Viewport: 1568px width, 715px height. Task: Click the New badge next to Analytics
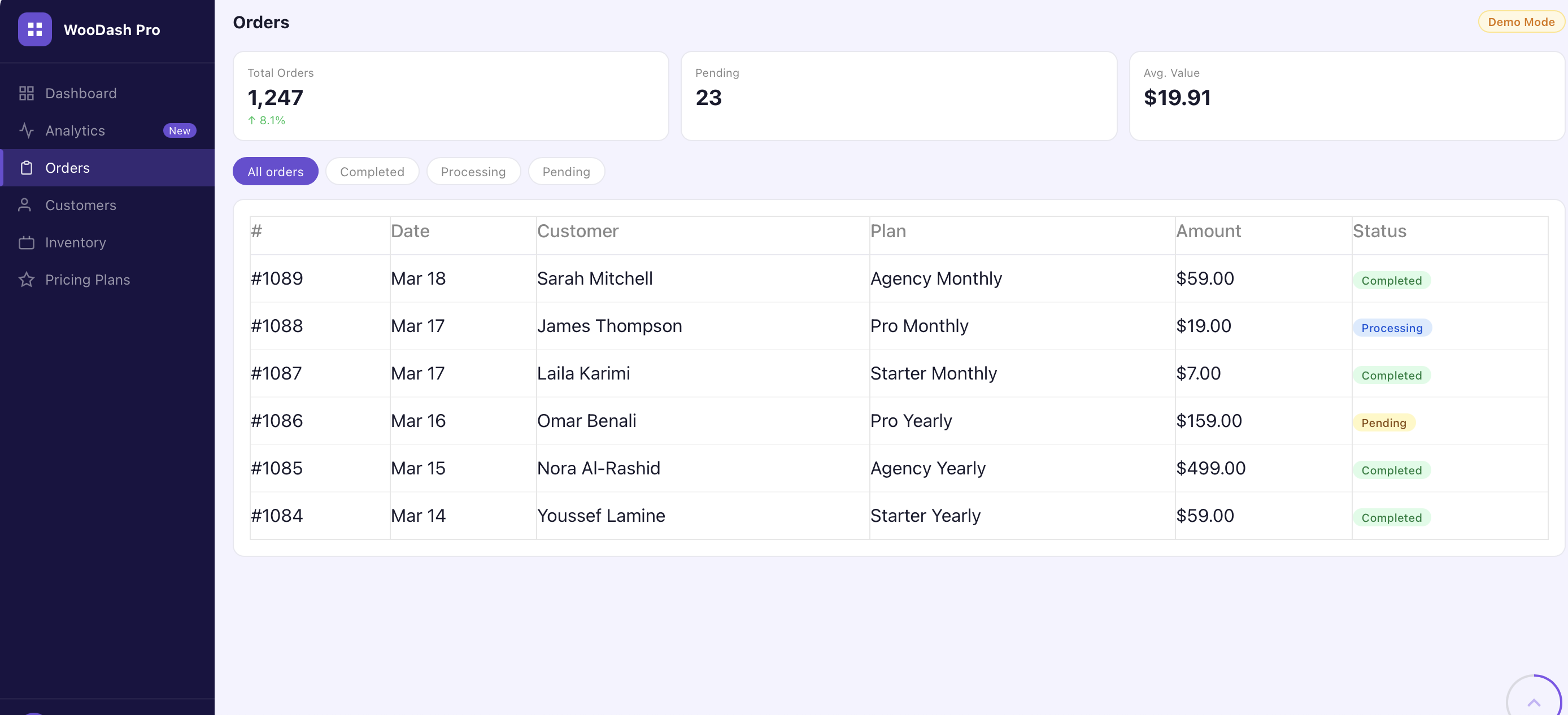click(x=180, y=130)
